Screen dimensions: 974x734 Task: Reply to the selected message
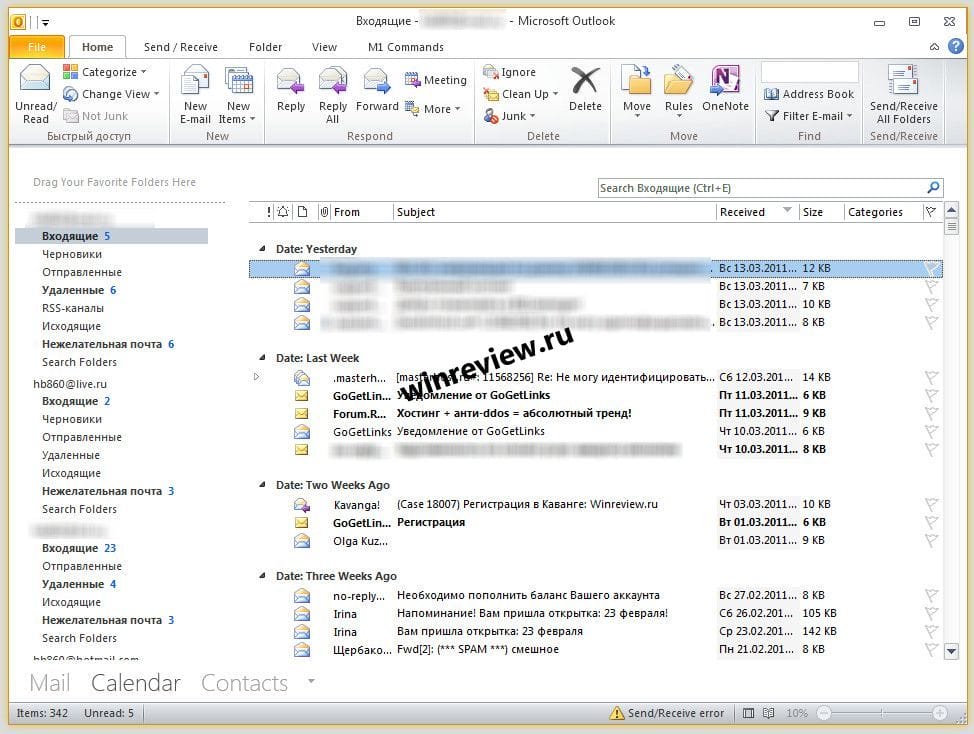click(x=291, y=91)
